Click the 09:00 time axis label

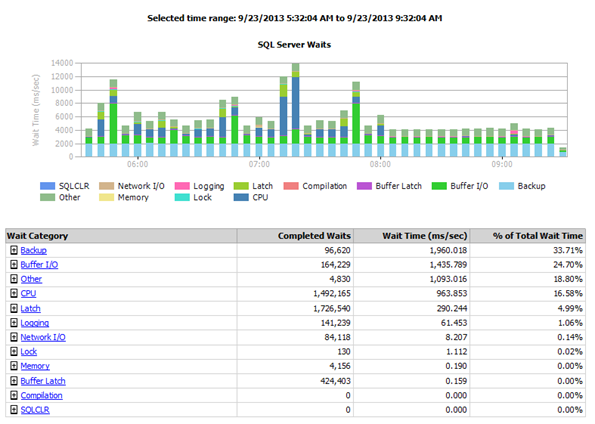click(502, 164)
